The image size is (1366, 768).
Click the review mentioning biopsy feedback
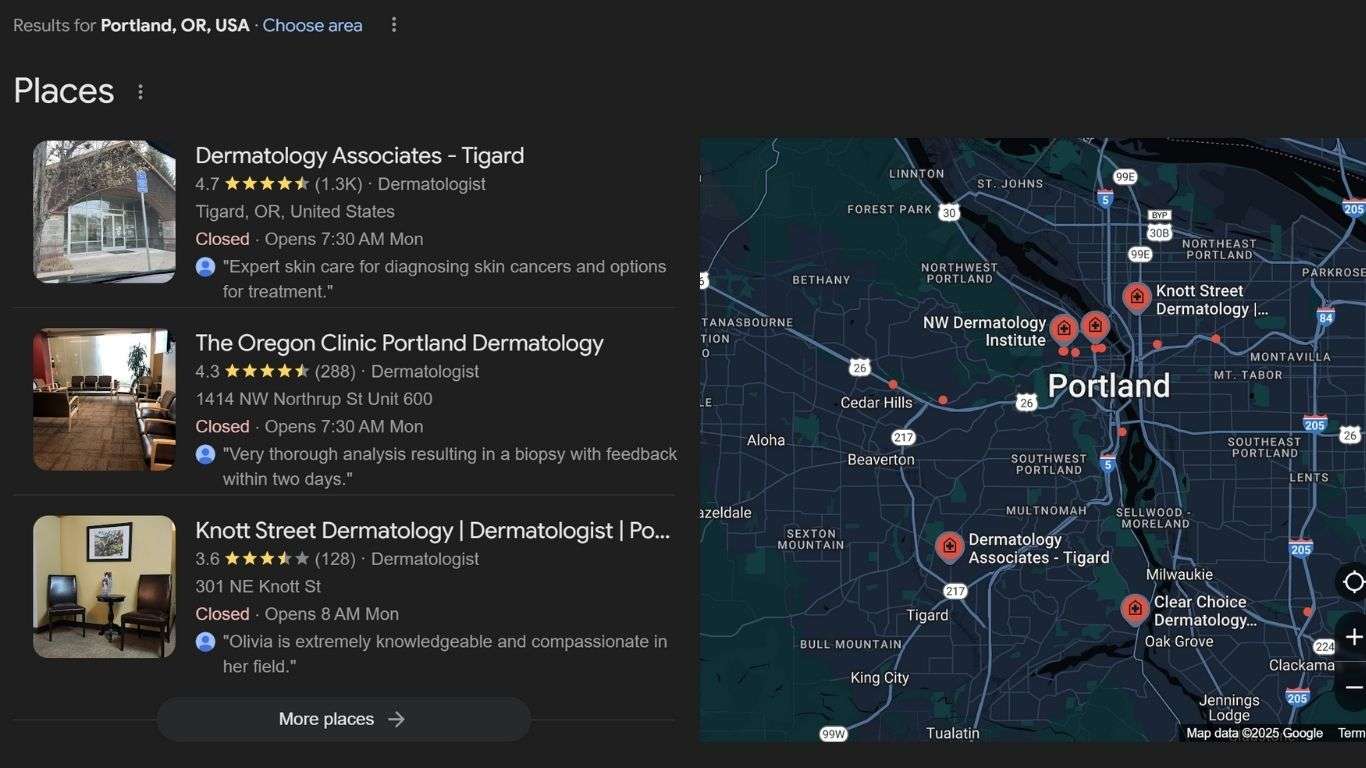(450, 466)
